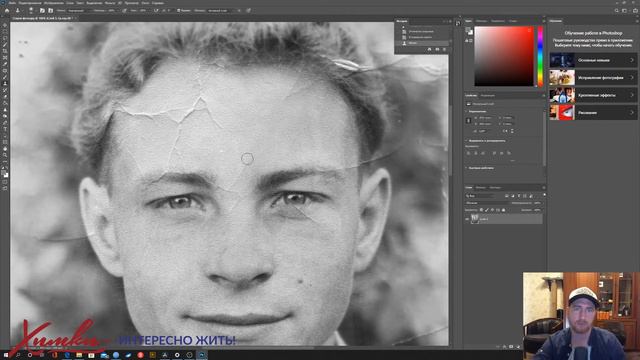The width and height of the screenshot is (640, 360).
Task: Select the Type tool
Action: point(5,129)
